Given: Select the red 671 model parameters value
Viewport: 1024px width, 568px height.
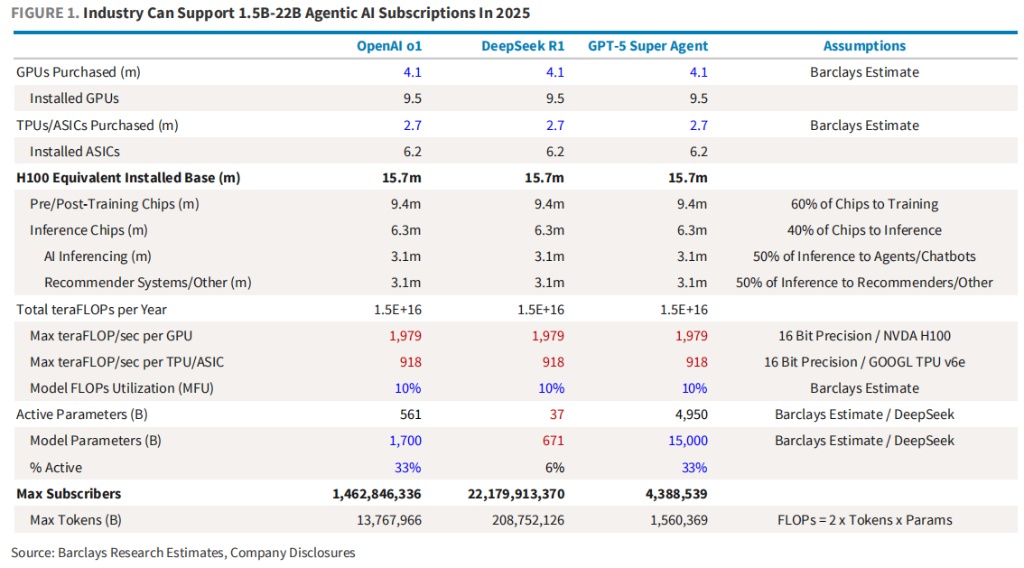Looking at the screenshot, I should coord(552,441).
